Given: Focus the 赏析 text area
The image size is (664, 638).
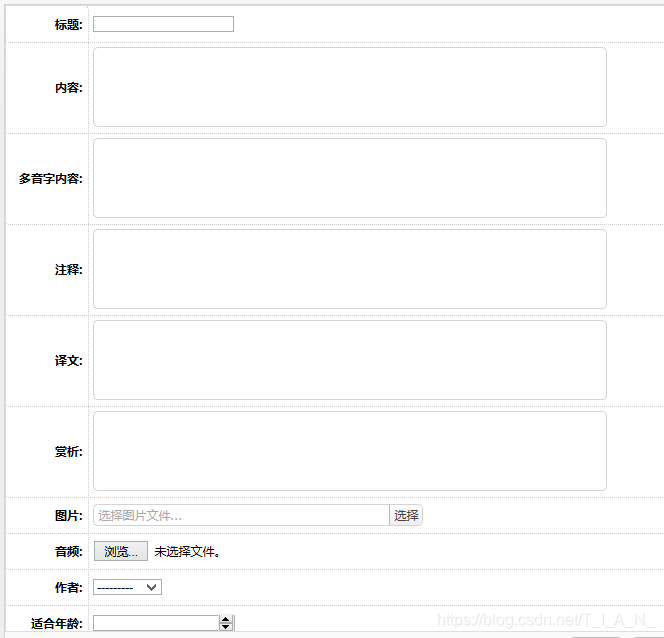Looking at the screenshot, I should (x=350, y=451).
